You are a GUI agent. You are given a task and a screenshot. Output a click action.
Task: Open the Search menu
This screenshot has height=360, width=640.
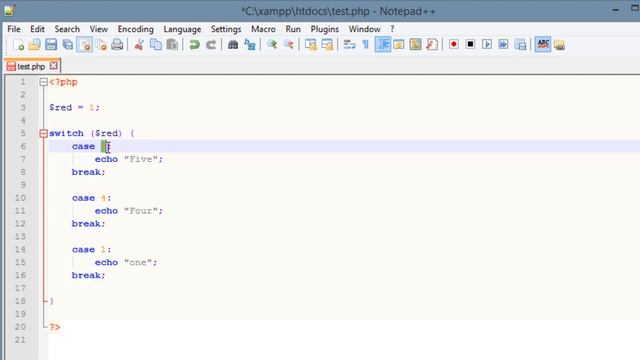tap(67, 29)
